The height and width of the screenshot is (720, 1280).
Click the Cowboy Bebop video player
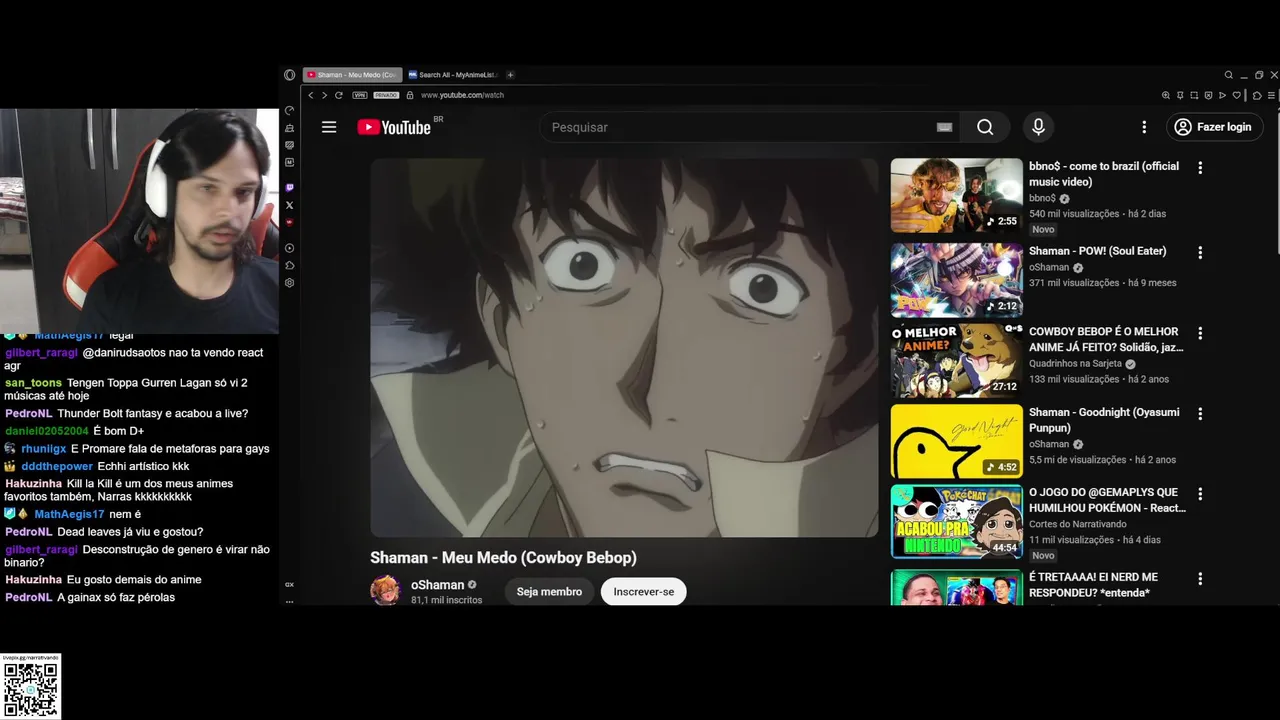pyautogui.click(x=624, y=348)
